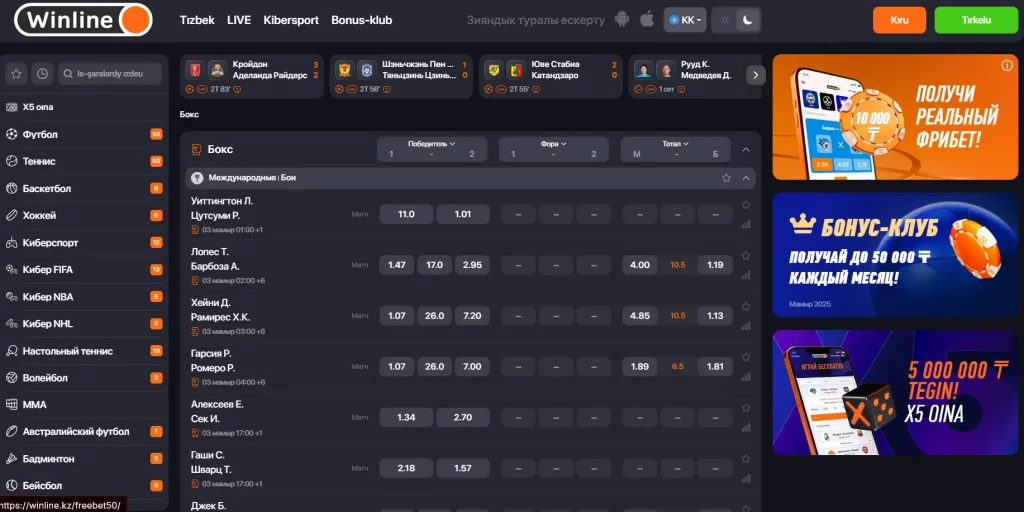Focus the event search field
Image resolution: width=1024 pixels, height=512 pixels.
point(110,74)
